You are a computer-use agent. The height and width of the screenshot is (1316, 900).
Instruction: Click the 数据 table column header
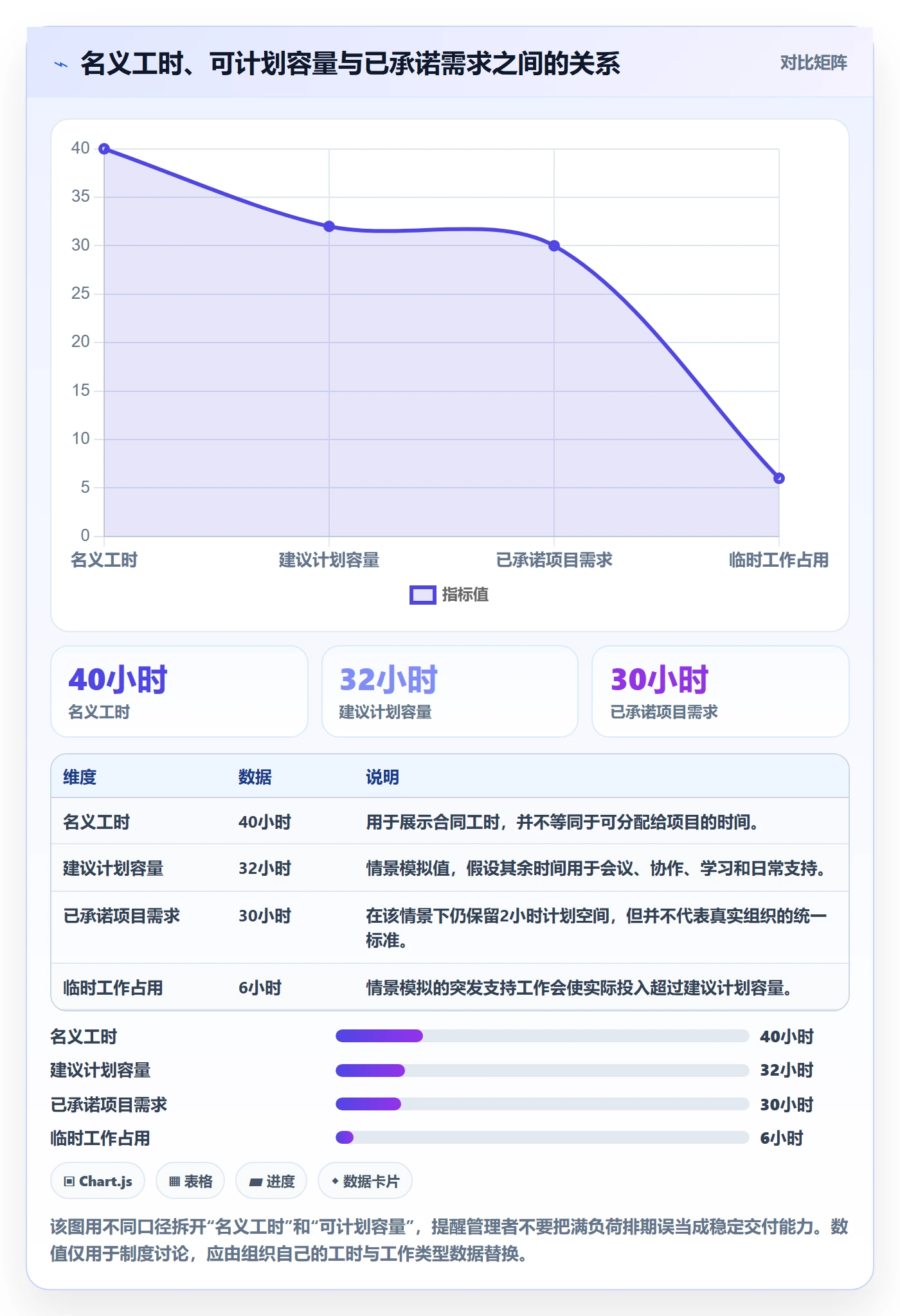255,777
